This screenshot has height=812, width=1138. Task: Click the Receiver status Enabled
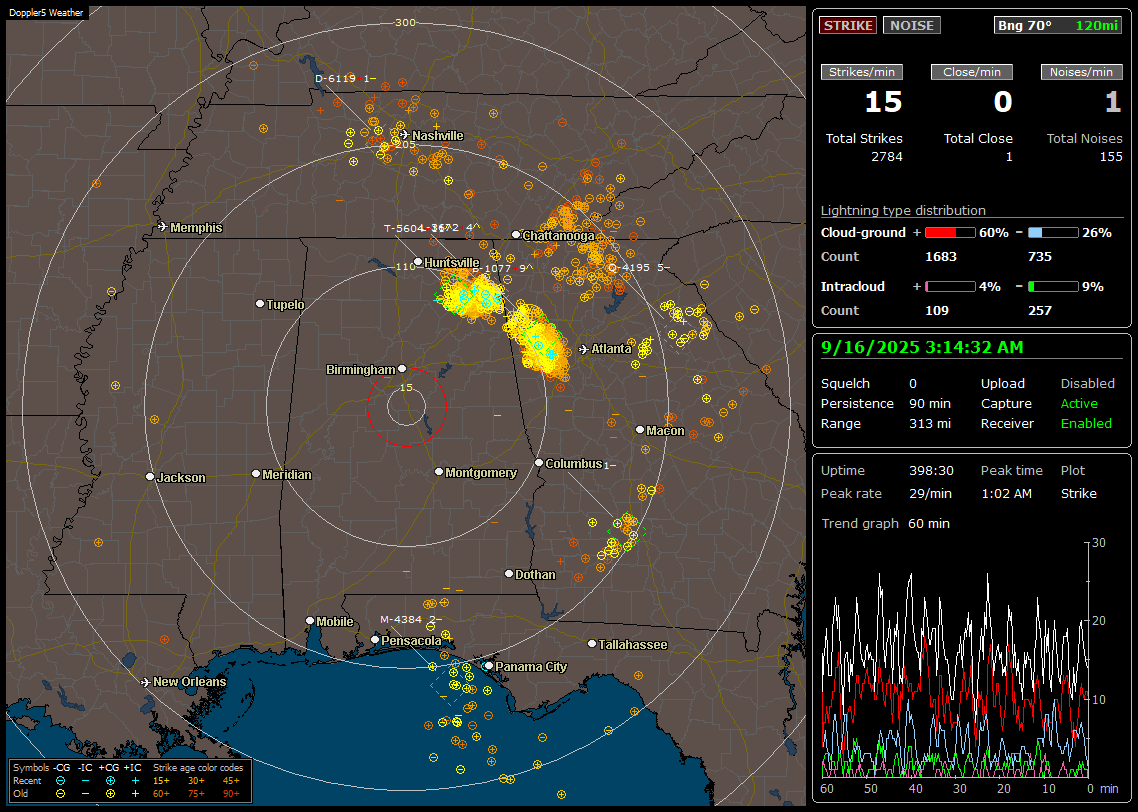click(x=1086, y=424)
